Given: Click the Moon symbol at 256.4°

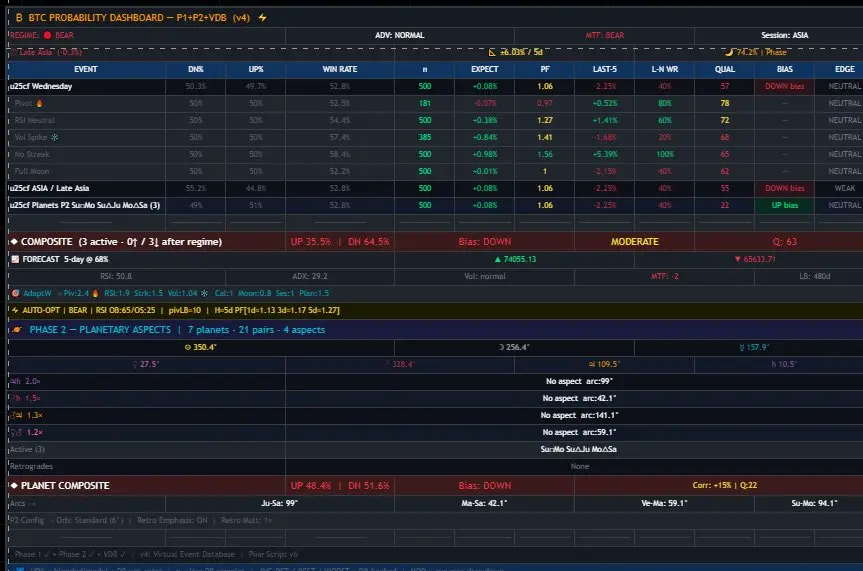Looking at the screenshot, I should point(501,347).
